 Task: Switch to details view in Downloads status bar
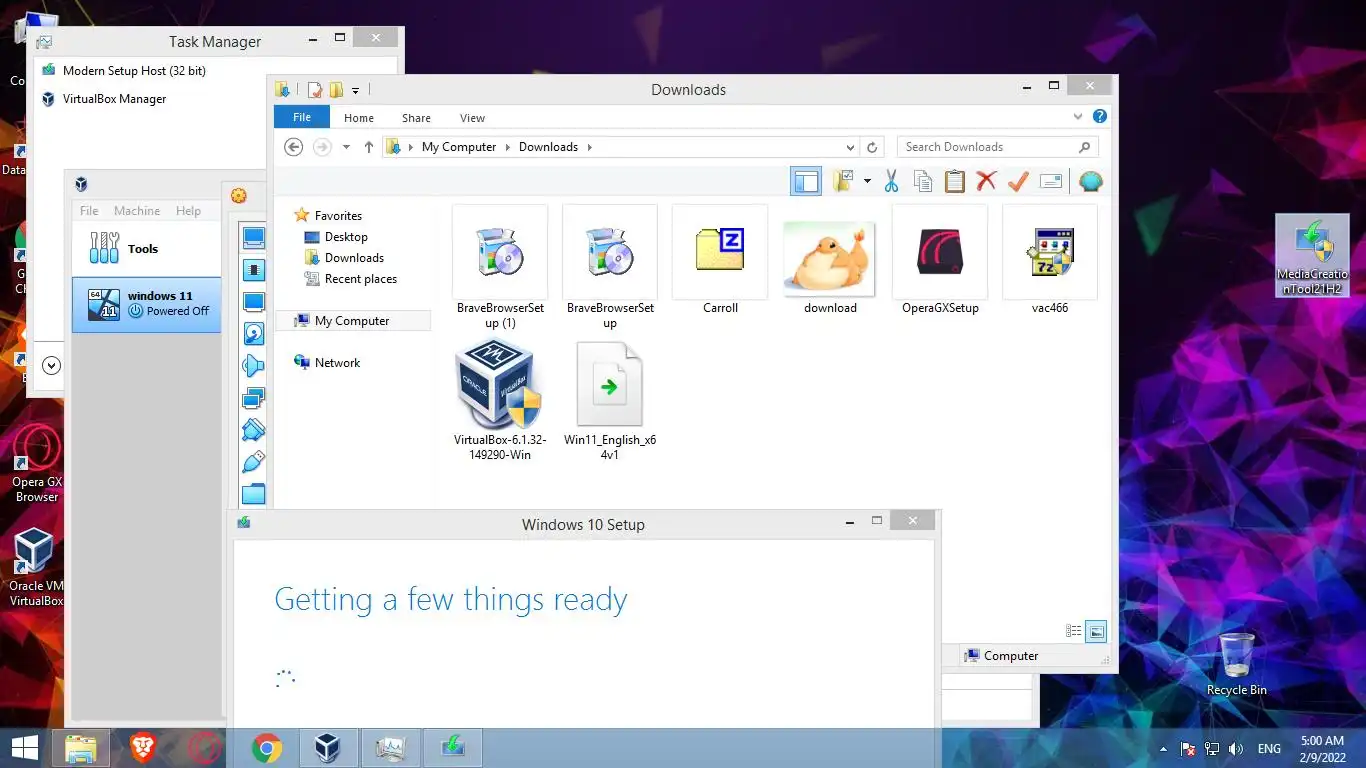1073,631
